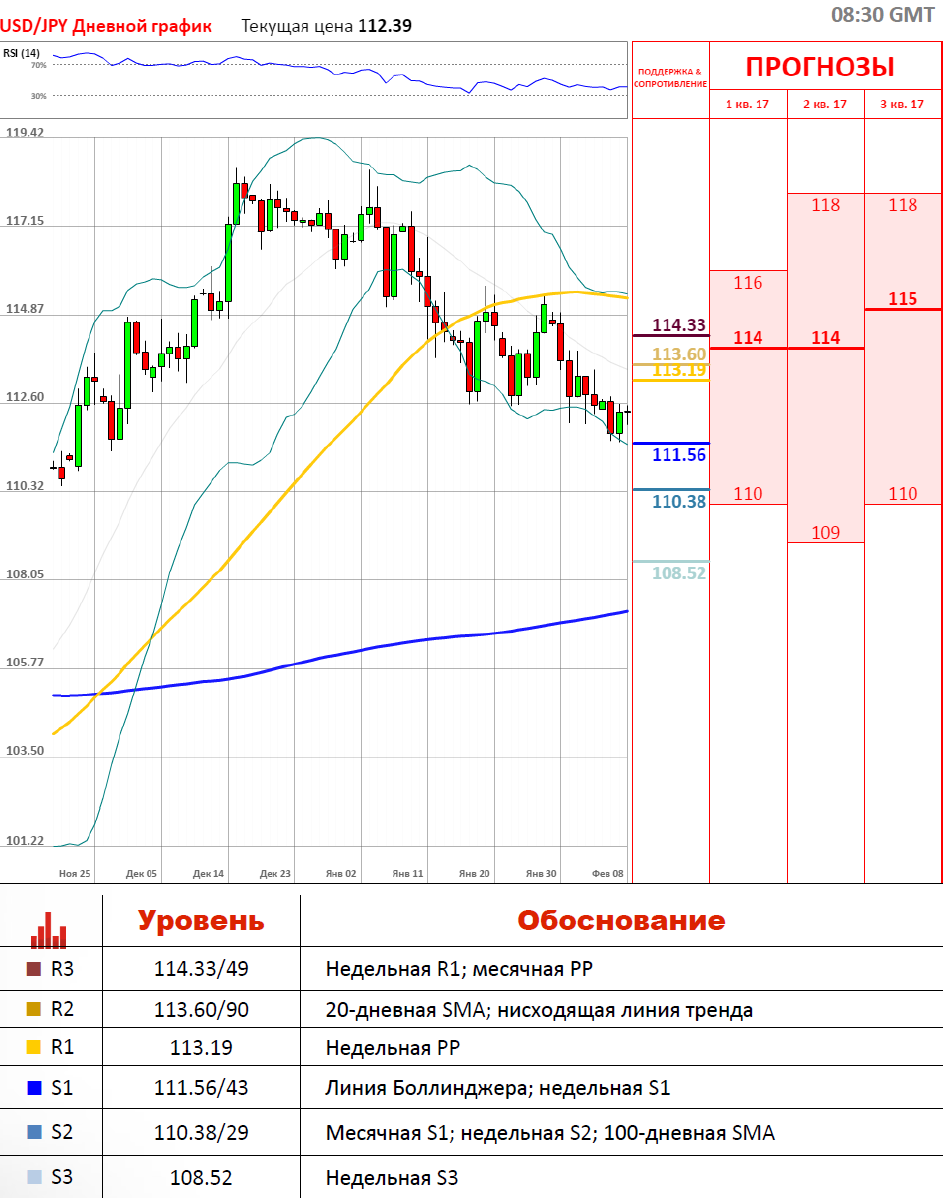Click the current price 112.39

pos(385,26)
